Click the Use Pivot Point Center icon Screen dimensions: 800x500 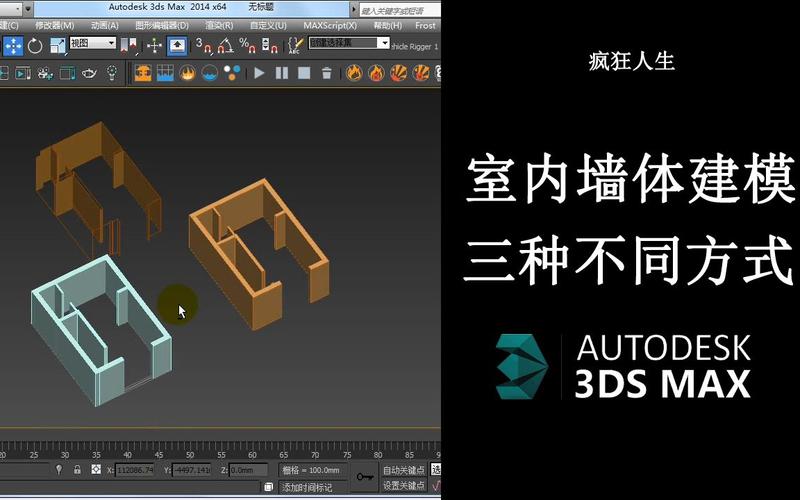pyautogui.click(x=129, y=46)
